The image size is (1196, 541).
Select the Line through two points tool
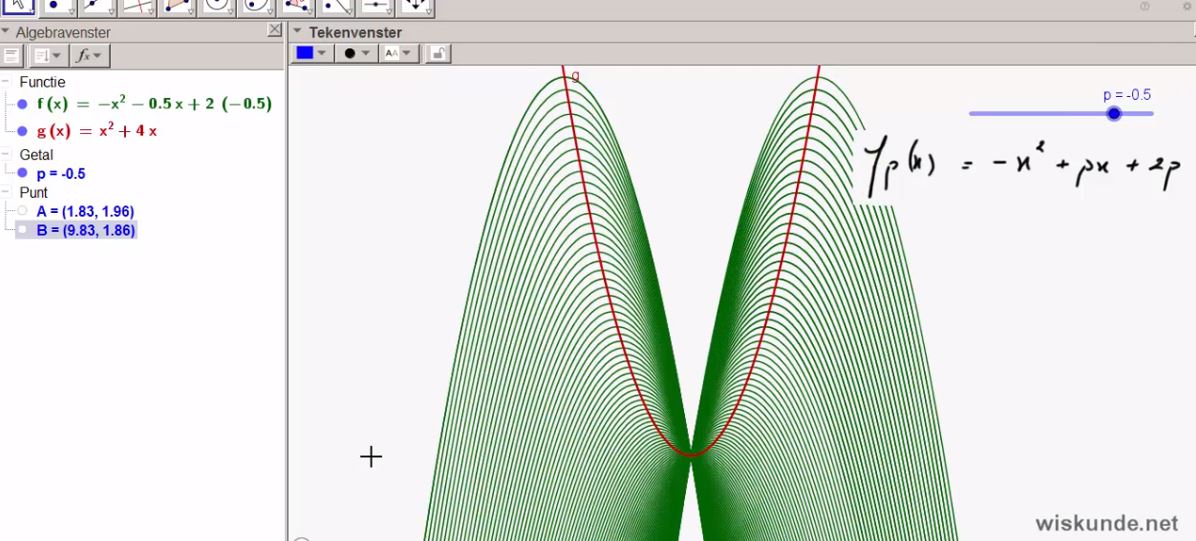point(98,6)
